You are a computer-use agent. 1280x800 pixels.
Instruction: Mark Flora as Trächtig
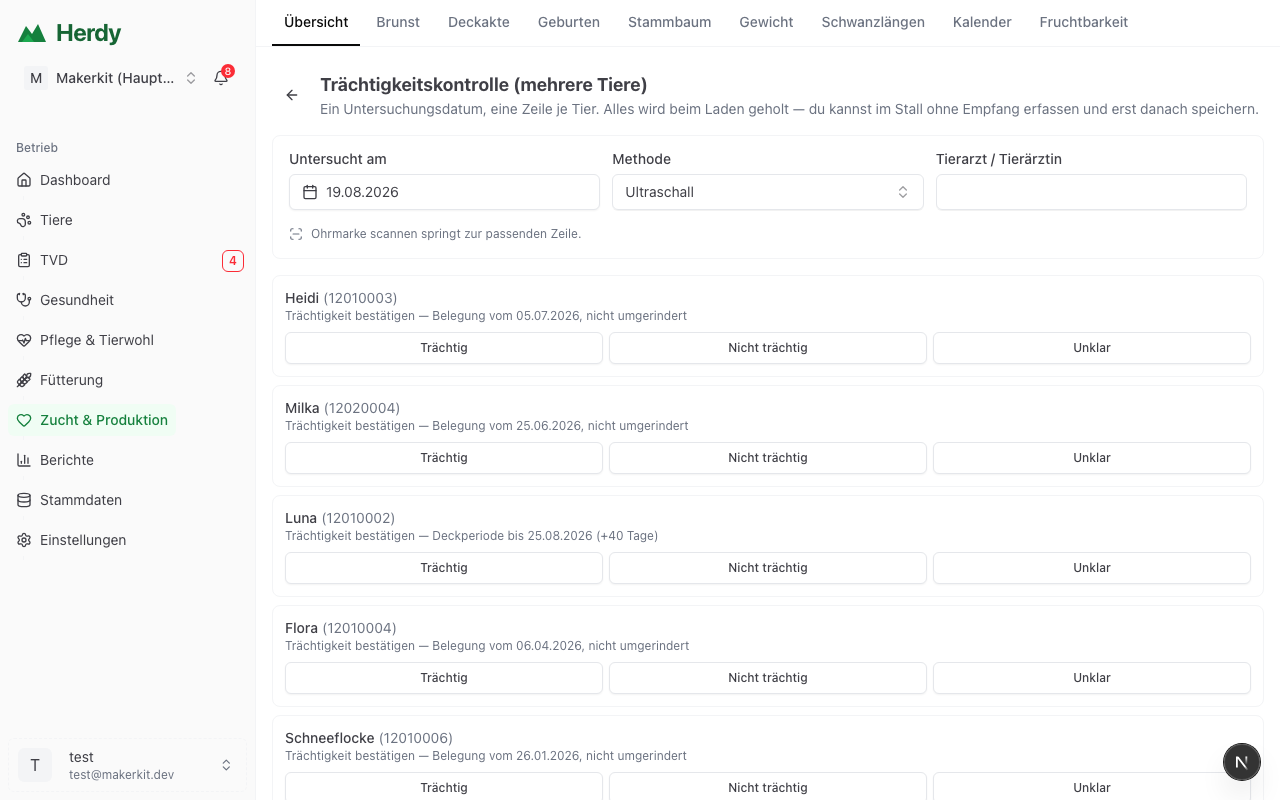(x=444, y=678)
